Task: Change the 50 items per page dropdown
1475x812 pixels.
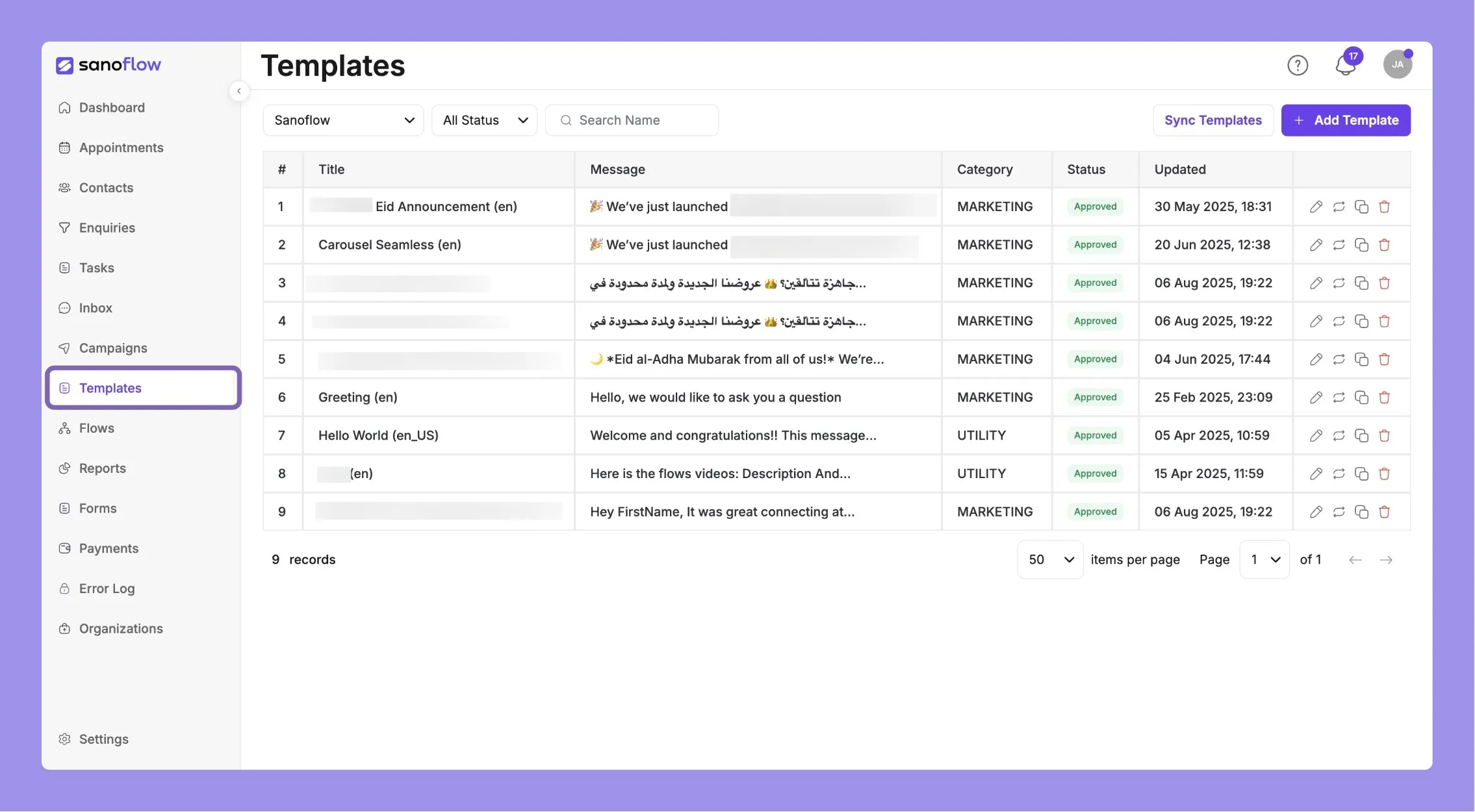Action: pos(1050,559)
